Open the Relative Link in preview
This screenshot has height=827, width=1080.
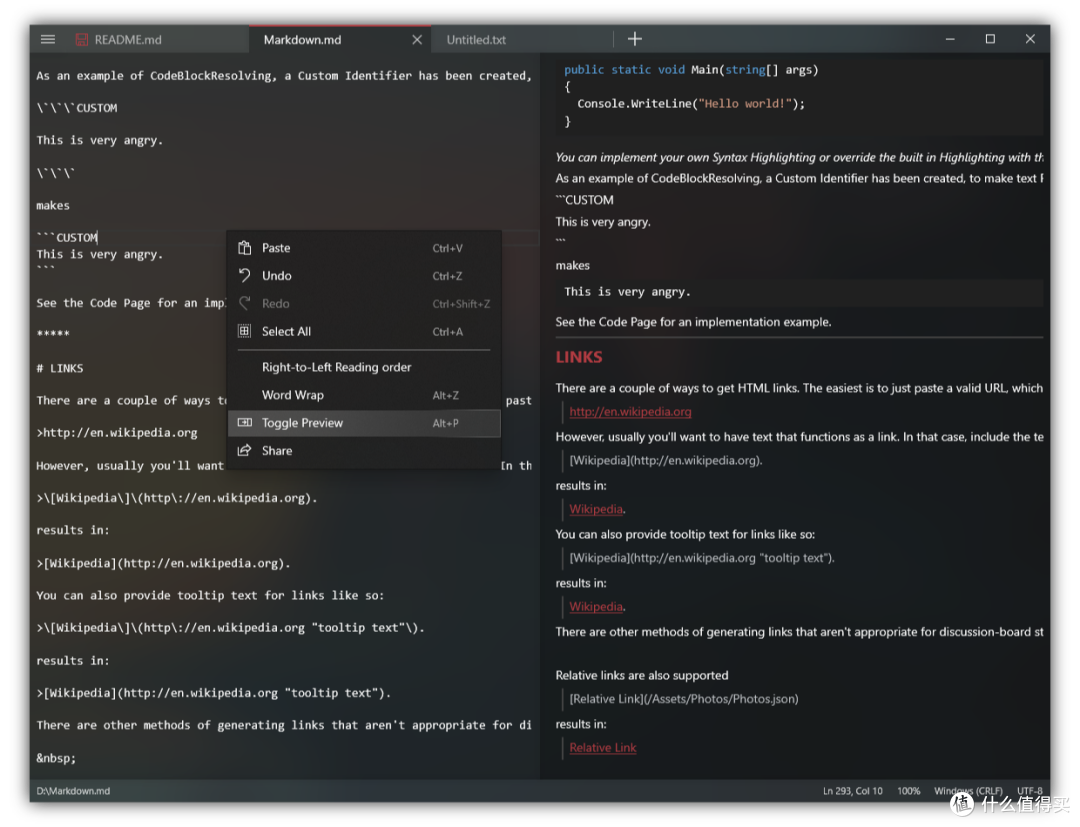pyautogui.click(x=603, y=748)
